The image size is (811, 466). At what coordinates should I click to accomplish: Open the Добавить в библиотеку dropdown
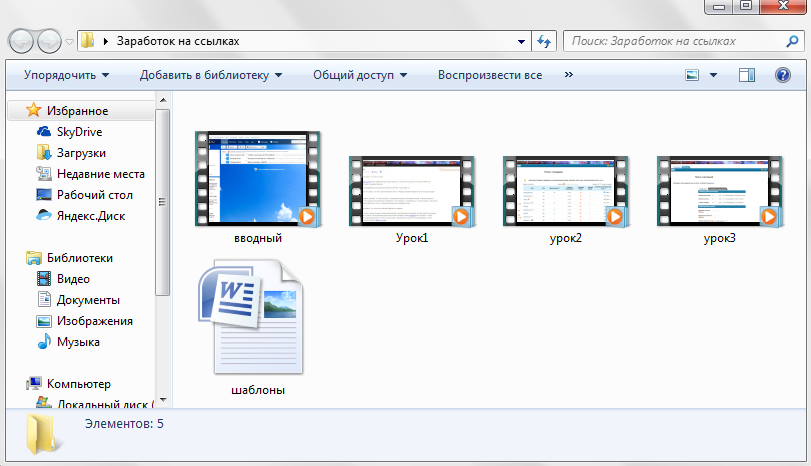pyautogui.click(x=210, y=75)
